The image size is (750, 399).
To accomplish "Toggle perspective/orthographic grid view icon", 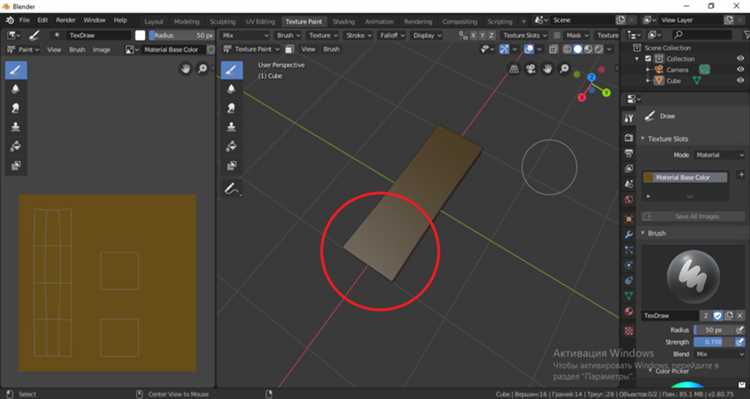I will click(x=514, y=69).
